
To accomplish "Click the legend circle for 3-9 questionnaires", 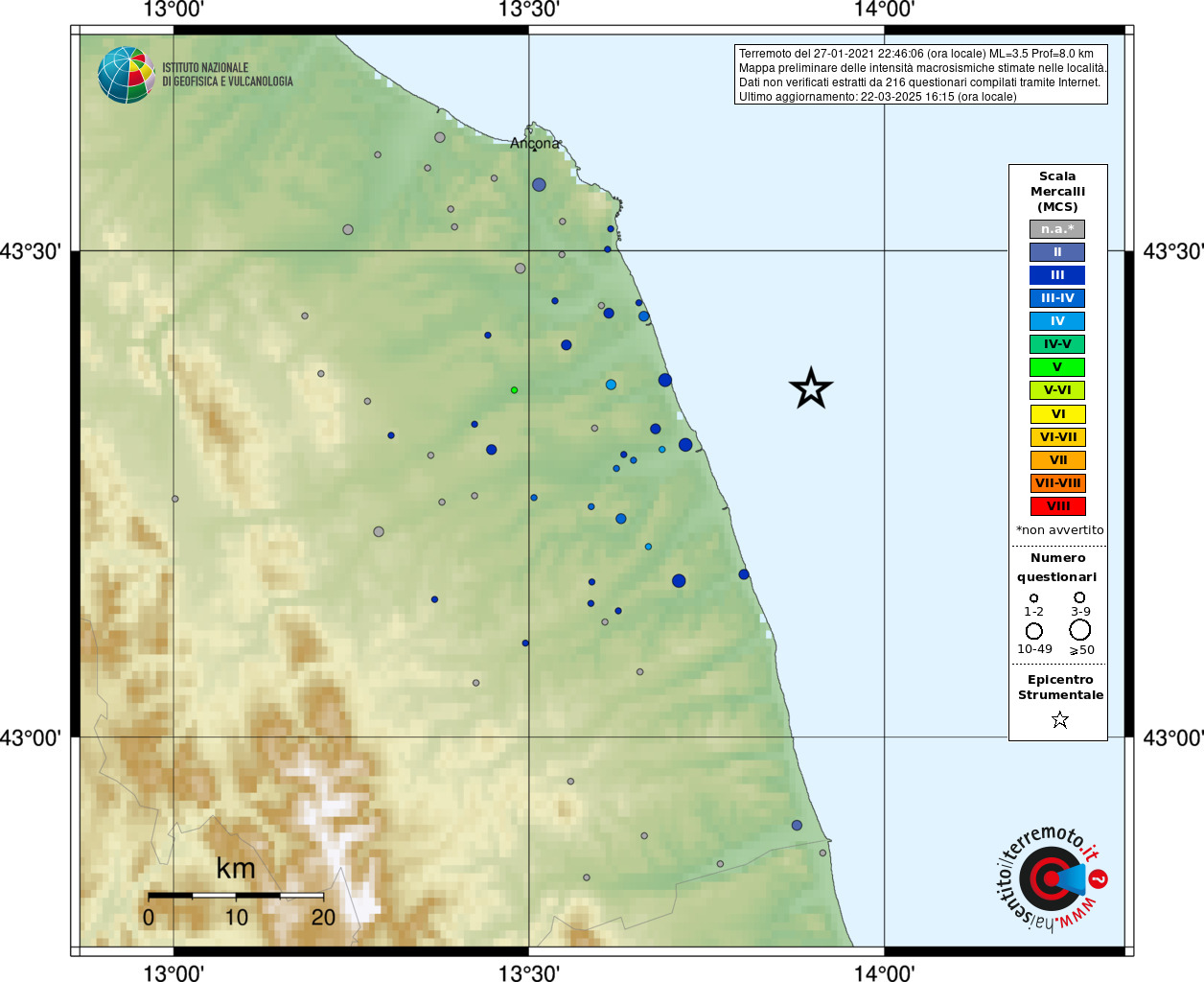I will tap(1079, 597).
